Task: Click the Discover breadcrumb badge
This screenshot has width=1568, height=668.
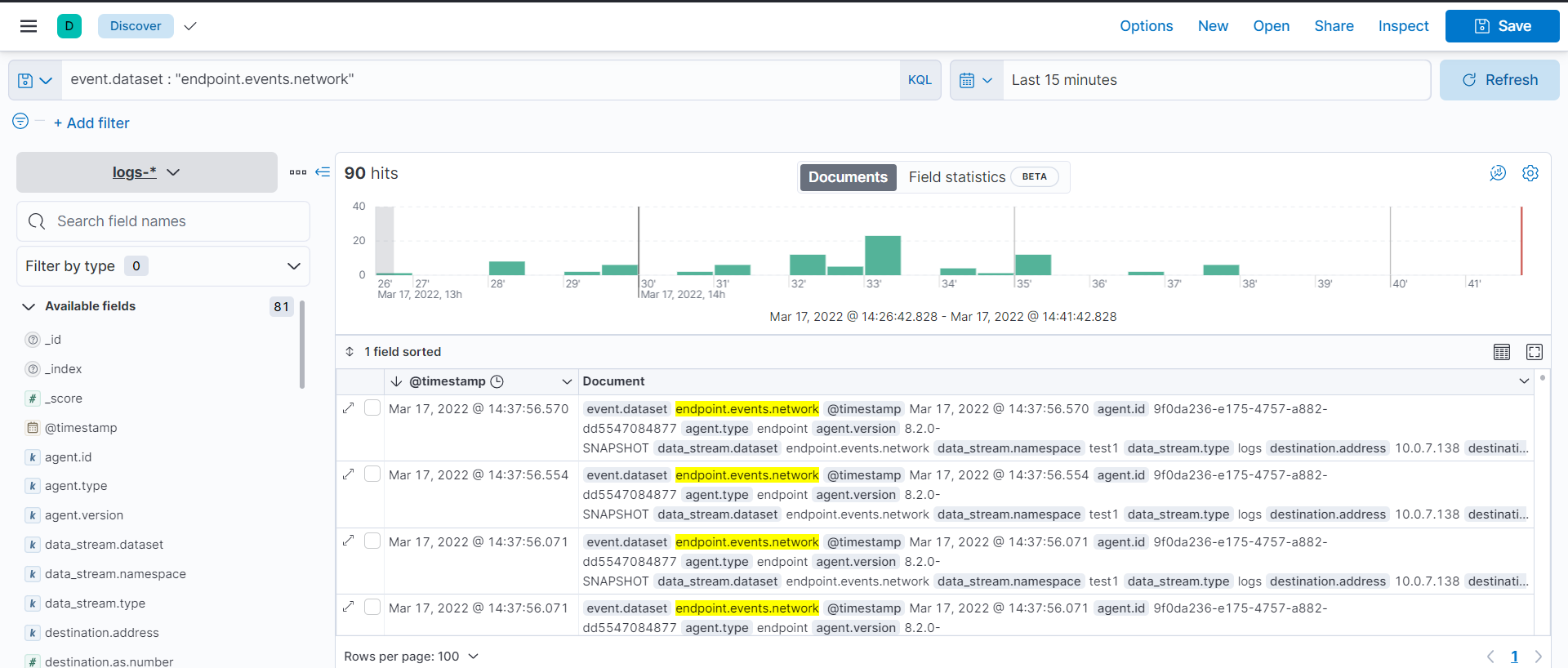Action: pyautogui.click(x=136, y=26)
